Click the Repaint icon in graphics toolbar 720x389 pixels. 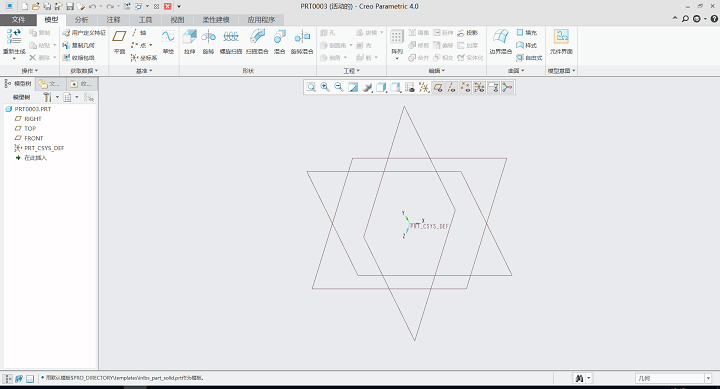(x=353, y=87)
